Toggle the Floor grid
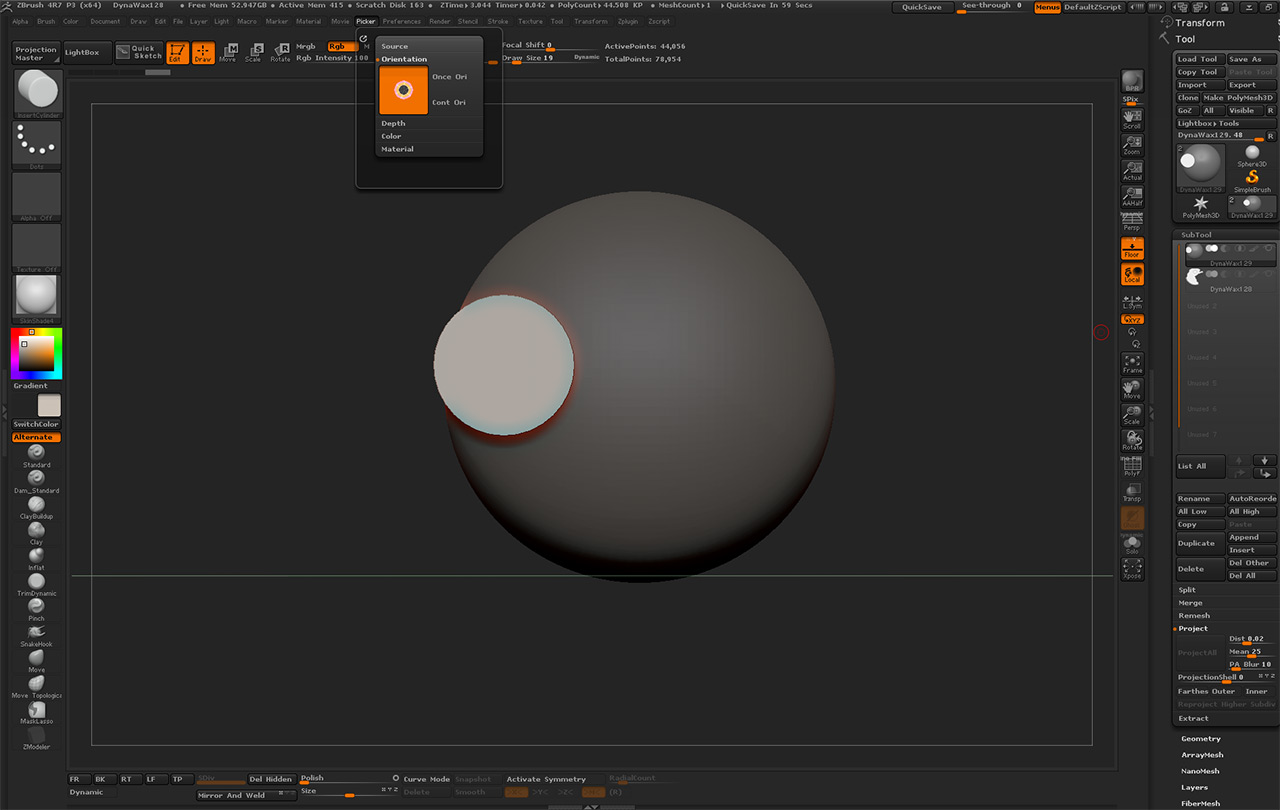This screenshot has height=810, width=1280. 1132,248
